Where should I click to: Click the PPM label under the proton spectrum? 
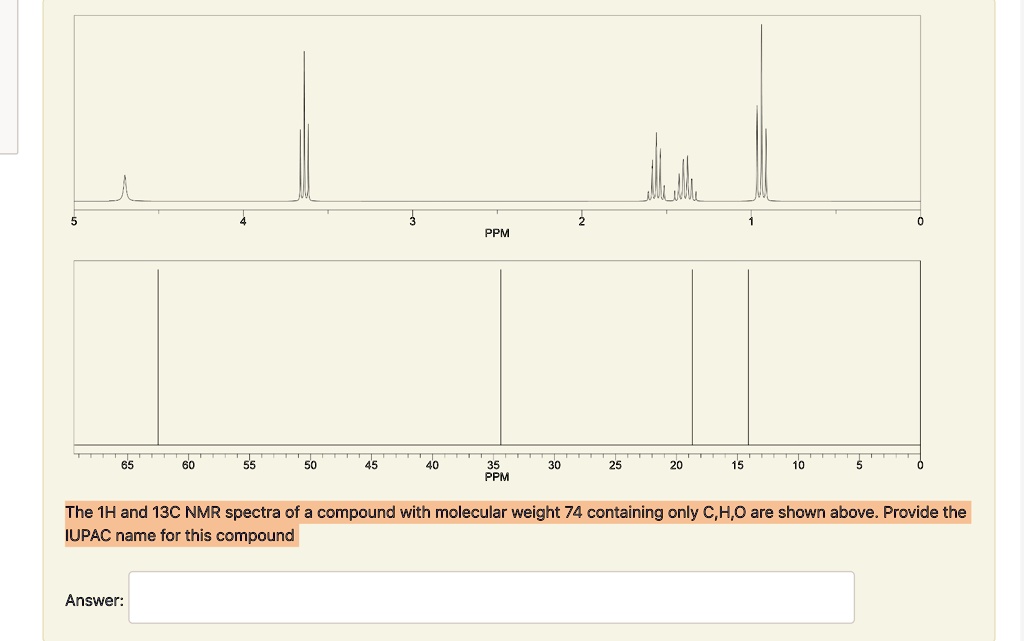click(497, 232)
